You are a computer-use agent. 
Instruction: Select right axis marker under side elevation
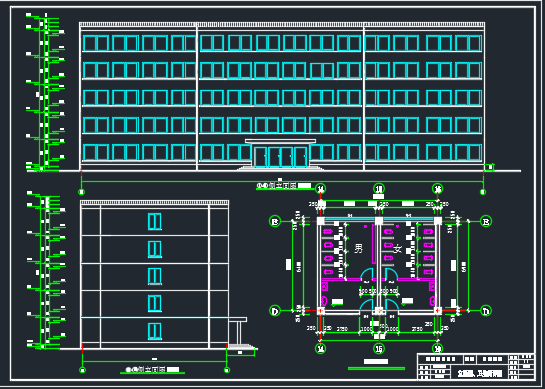(227, 370)
